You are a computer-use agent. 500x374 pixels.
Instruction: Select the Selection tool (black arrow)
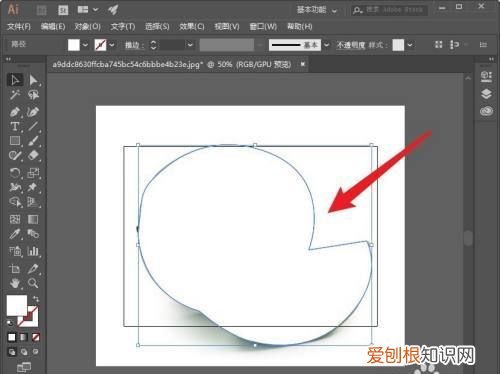pos(15,80)
